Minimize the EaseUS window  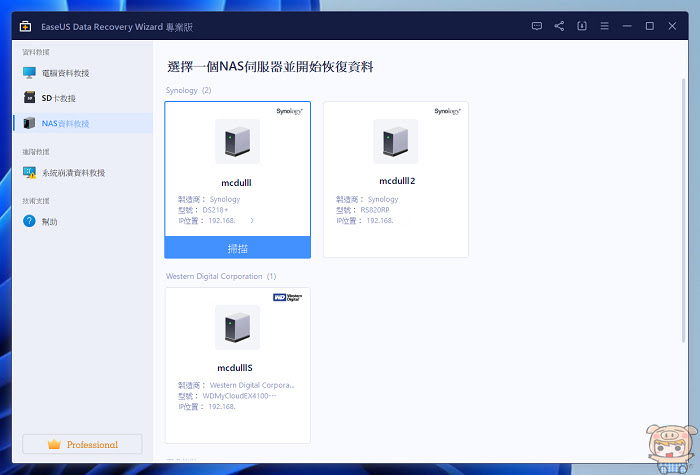pyautogui.click(x=627, y=26)
